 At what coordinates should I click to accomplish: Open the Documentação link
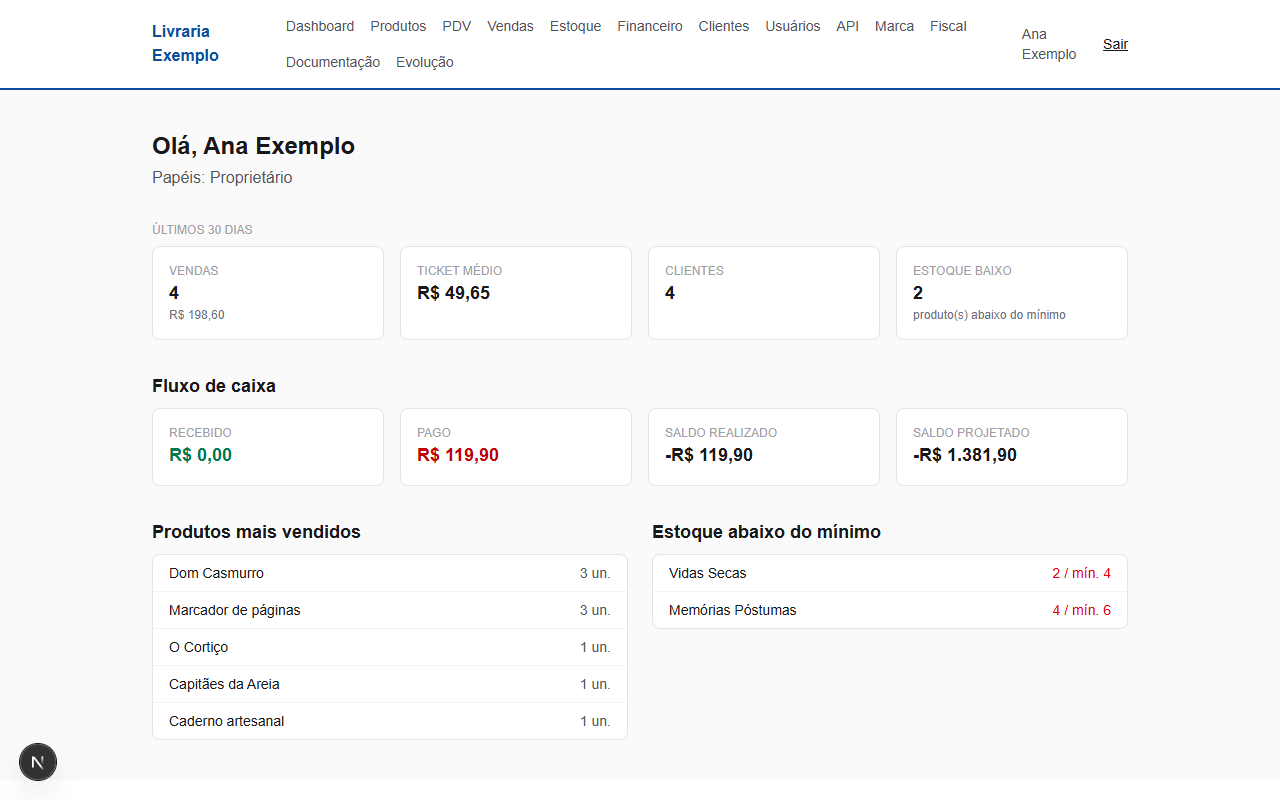333,62
